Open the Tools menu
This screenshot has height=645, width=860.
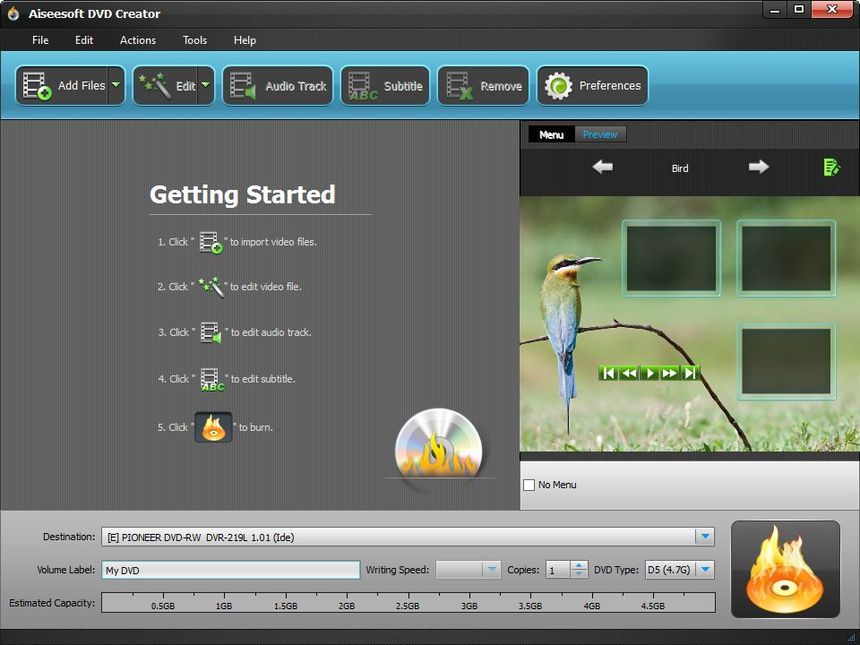(194, 40)
